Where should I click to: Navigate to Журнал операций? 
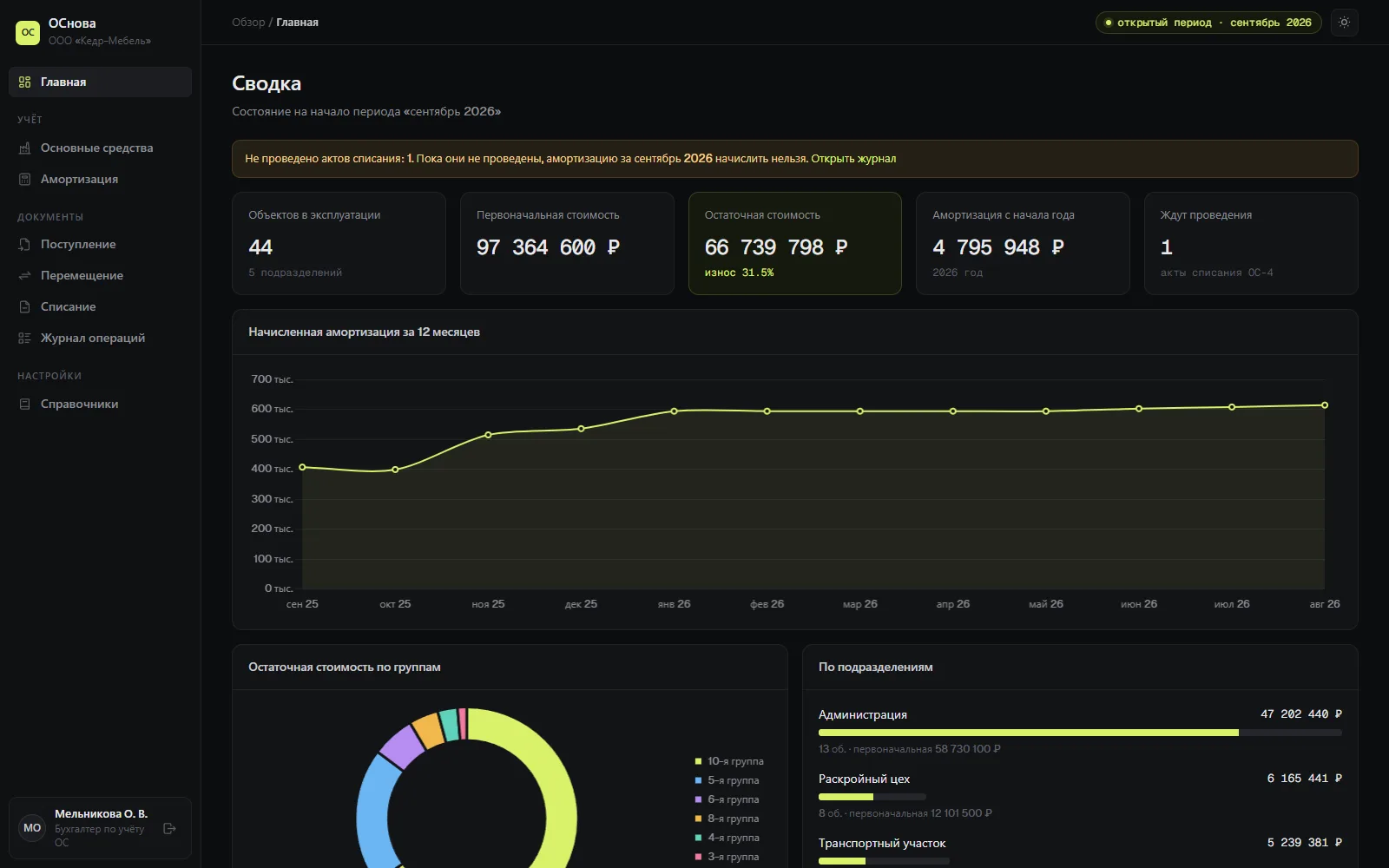coord(100,339)
